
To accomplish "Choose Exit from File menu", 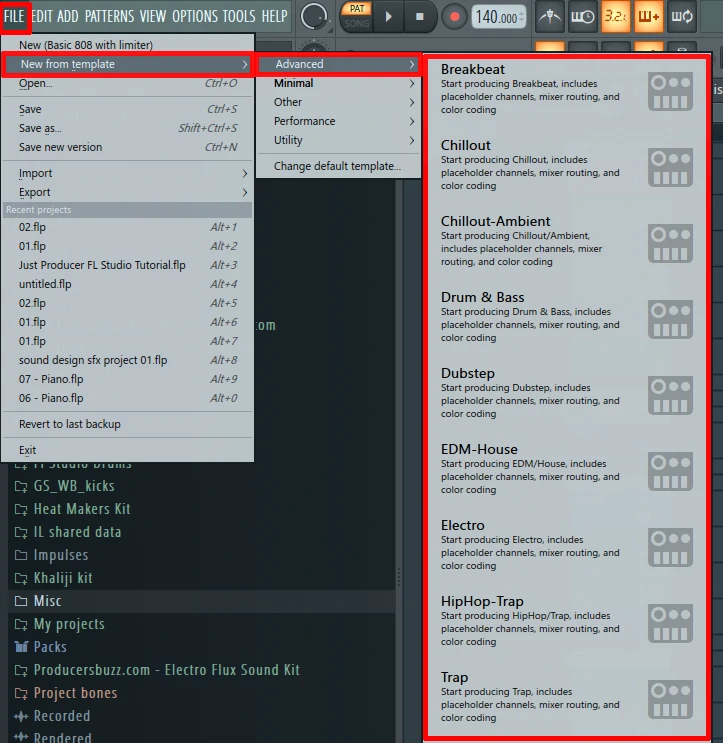I will point(128,450).
